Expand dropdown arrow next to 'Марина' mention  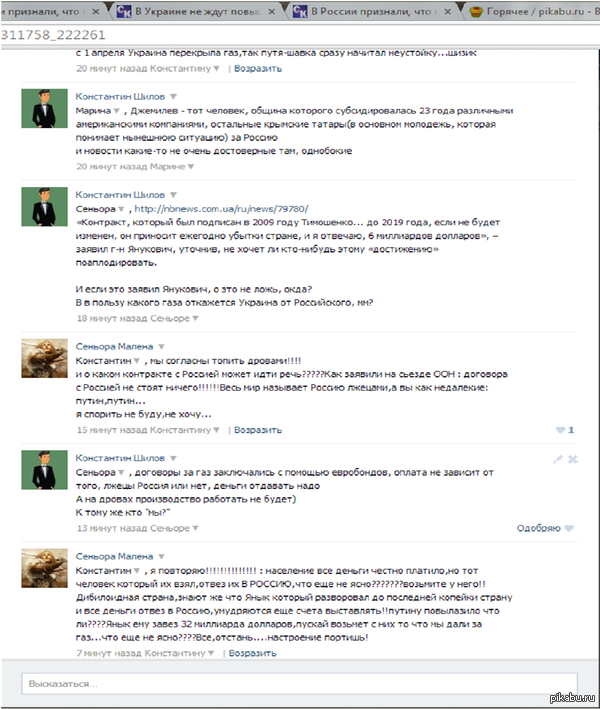(x=117, y=111)
